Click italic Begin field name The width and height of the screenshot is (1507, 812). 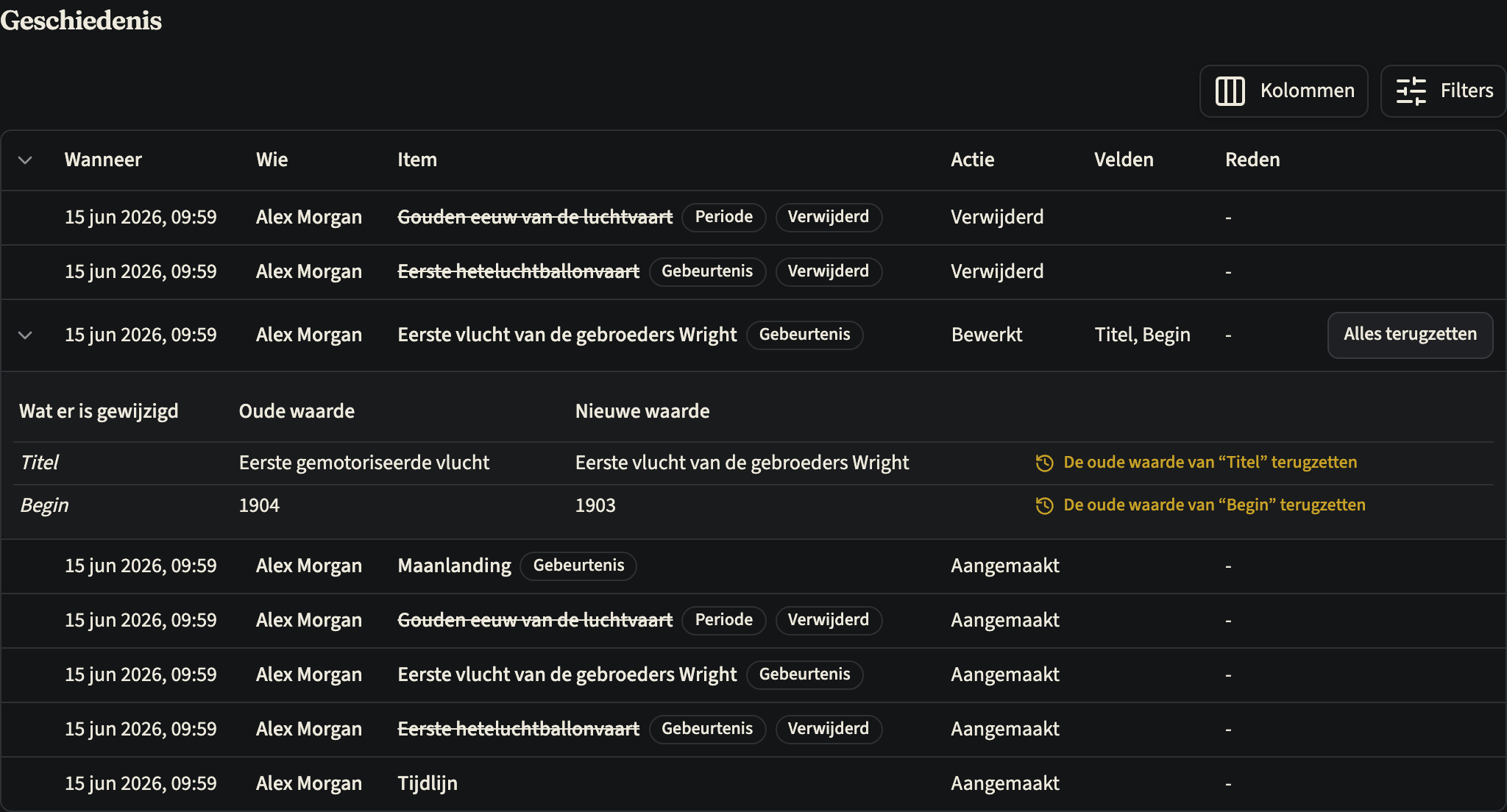tap(44, 505)
